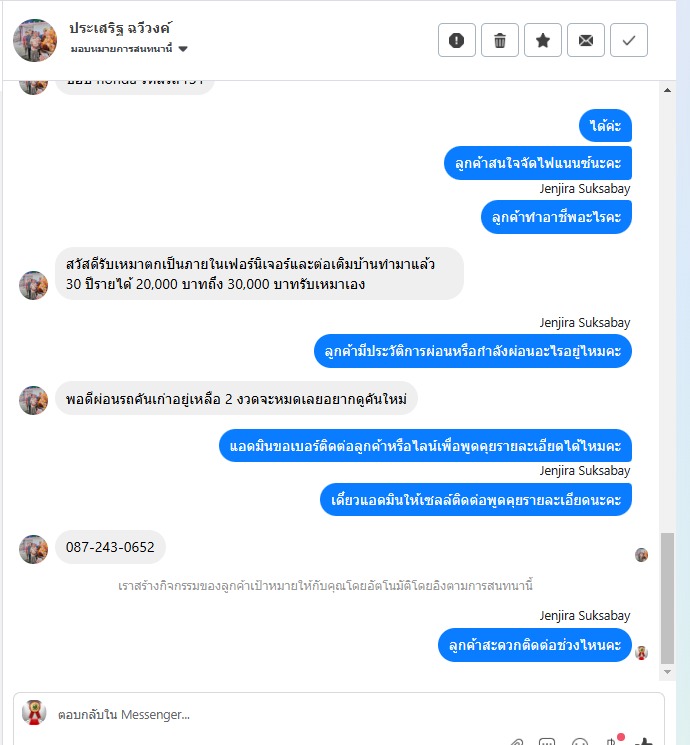Expand the assign conversation dropdown arrow
The height and width of the screenshot is (745, 690).
[x=183, y=49]
